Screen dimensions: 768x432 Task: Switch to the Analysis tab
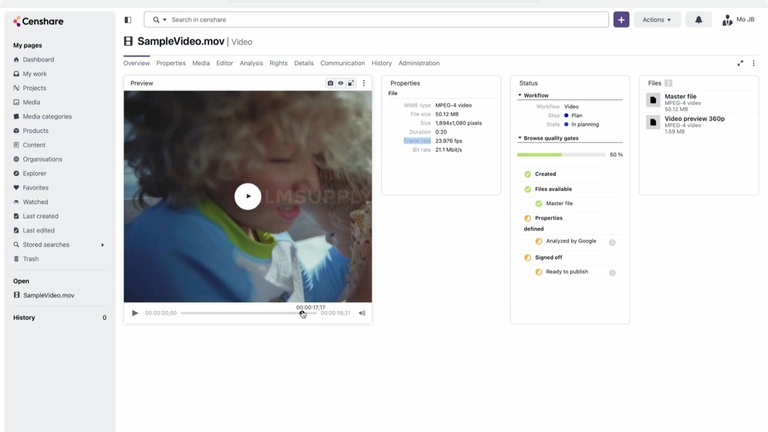[251, 63]
